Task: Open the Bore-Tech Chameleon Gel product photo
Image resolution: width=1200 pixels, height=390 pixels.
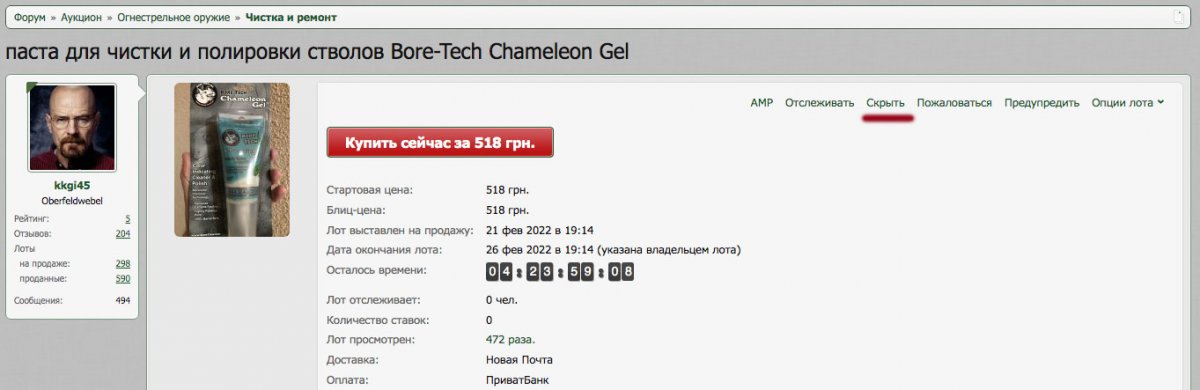Action: [232, 160]
